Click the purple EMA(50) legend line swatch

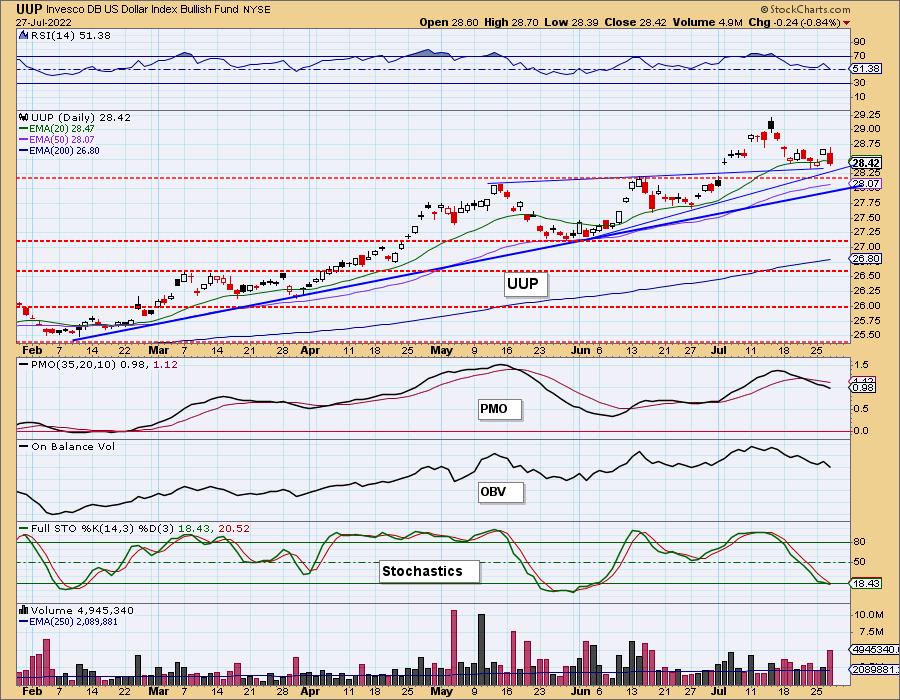[x=24, y=139]
